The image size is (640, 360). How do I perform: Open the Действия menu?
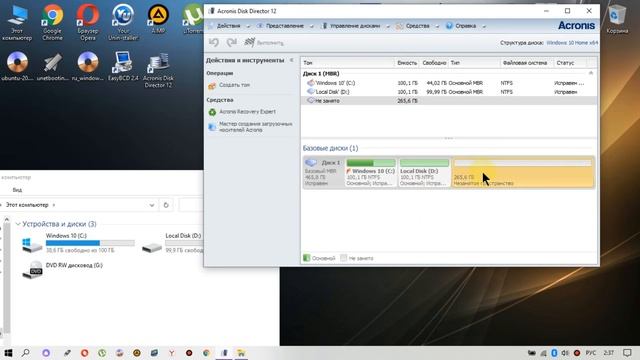229,26
